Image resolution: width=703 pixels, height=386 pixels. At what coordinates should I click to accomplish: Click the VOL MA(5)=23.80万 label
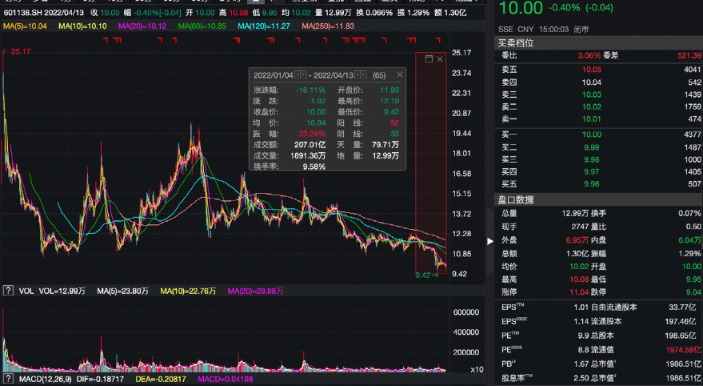point(122,291)
